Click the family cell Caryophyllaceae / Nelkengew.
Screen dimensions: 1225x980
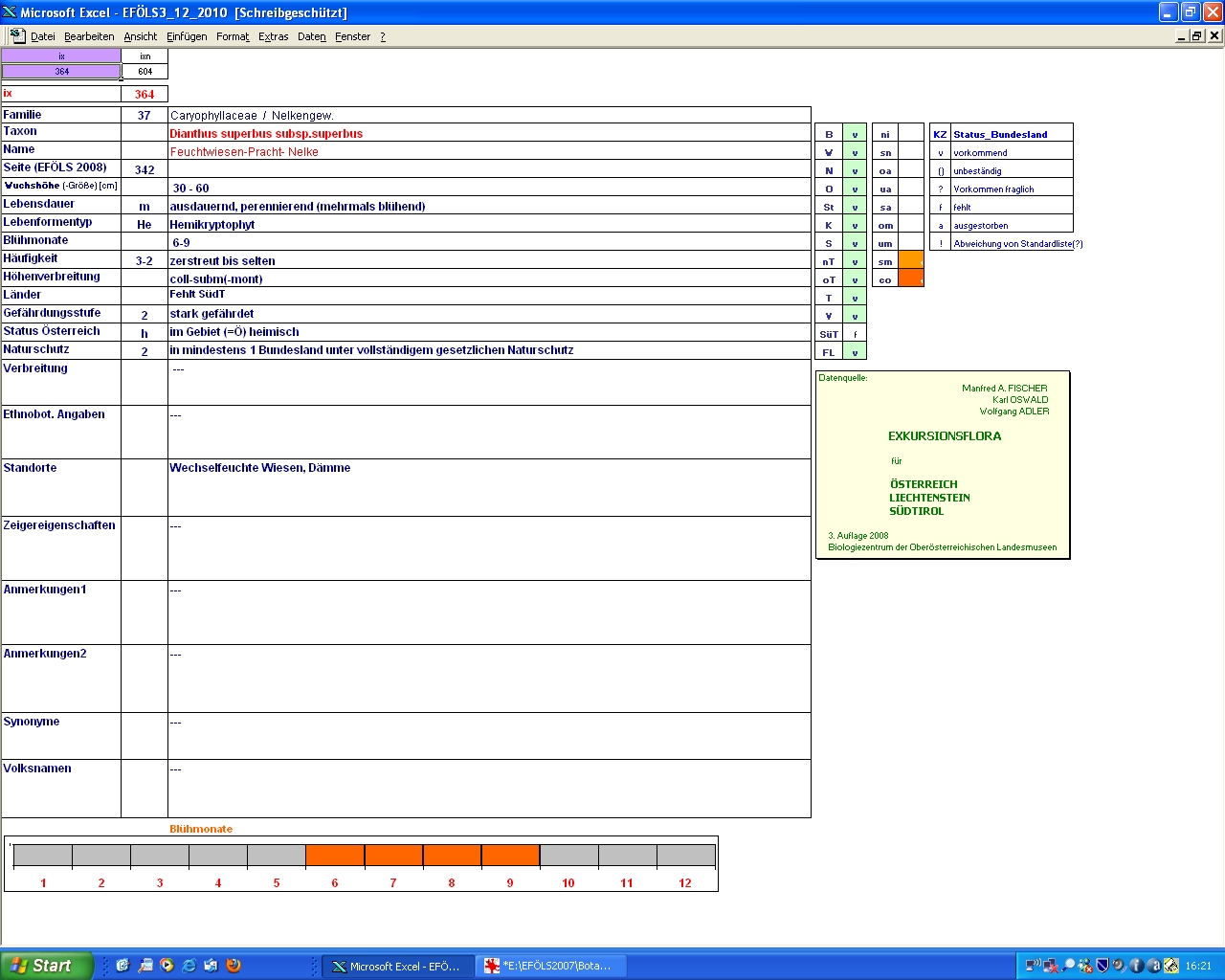pos(489,116)
